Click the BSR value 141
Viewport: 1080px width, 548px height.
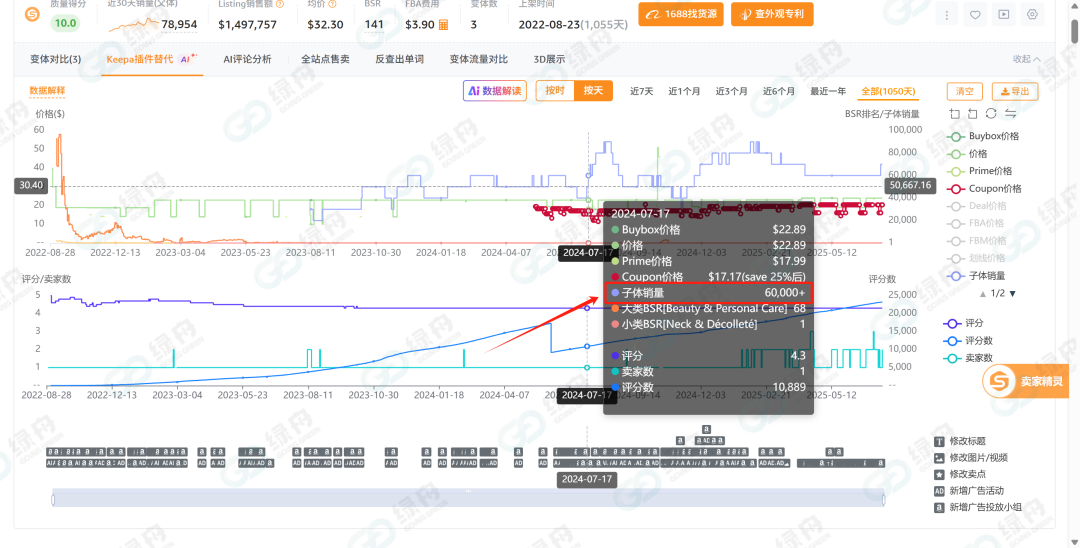pos(374,24)
